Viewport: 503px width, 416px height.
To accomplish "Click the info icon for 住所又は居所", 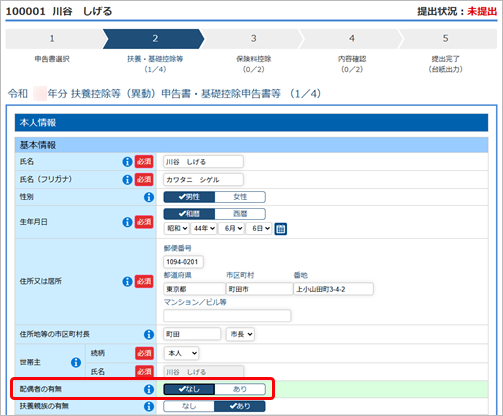I will pyautogui.click(x=127, y=281).
